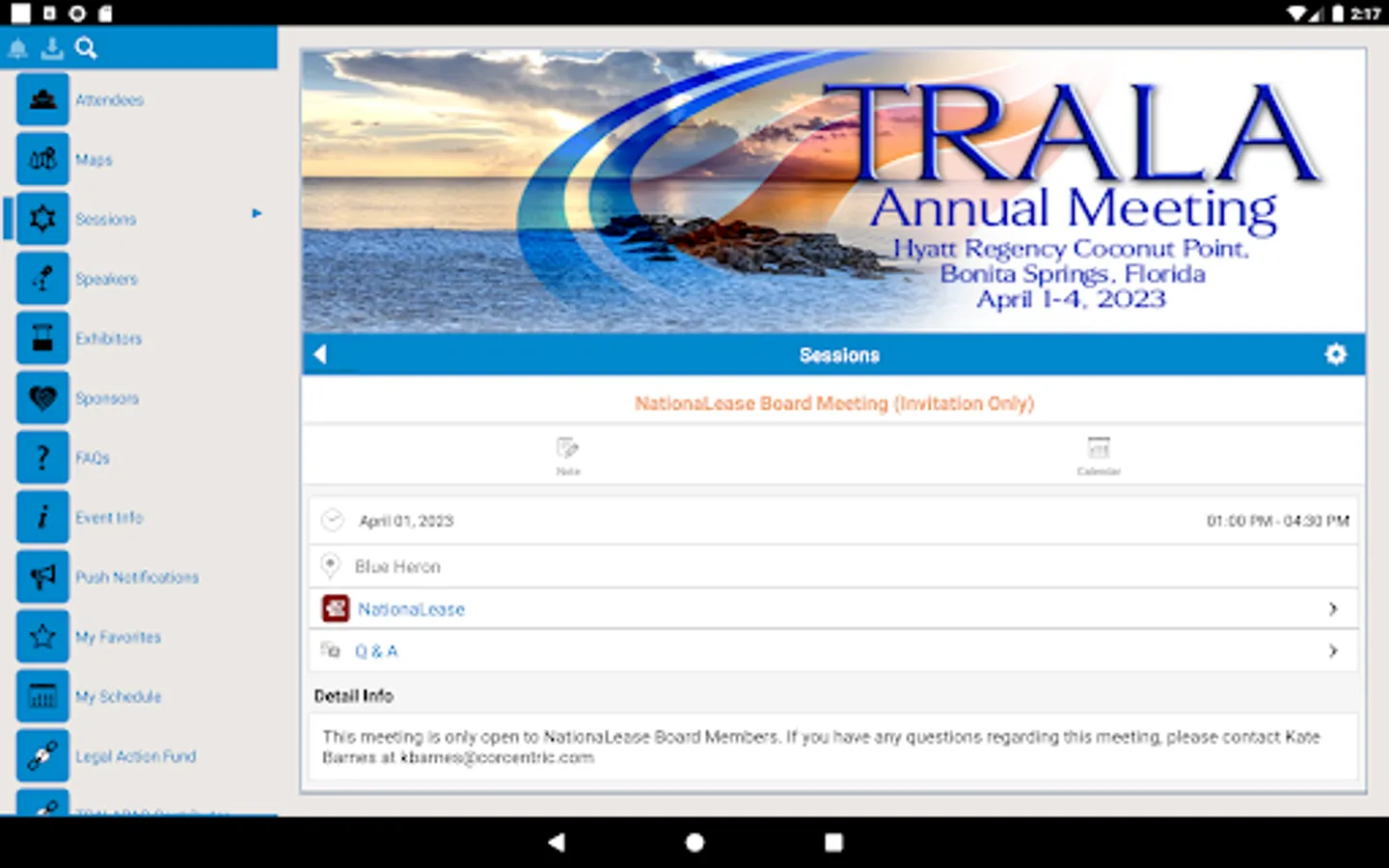Viewport: 1389px width, 868px height.
Task: Tap Android recent apps button
Action: pyautogui.click(x=833, y=842)
